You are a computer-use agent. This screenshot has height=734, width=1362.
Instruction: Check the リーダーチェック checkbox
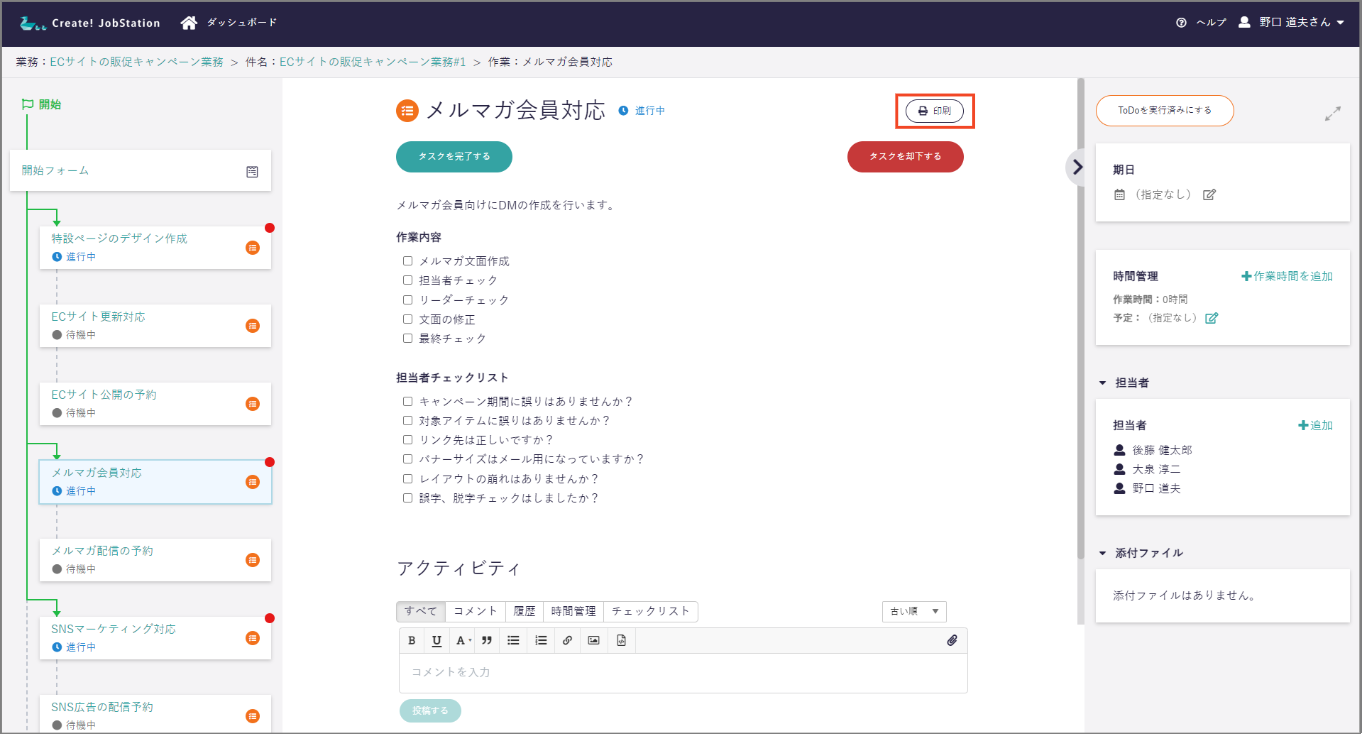coord(408,300)
